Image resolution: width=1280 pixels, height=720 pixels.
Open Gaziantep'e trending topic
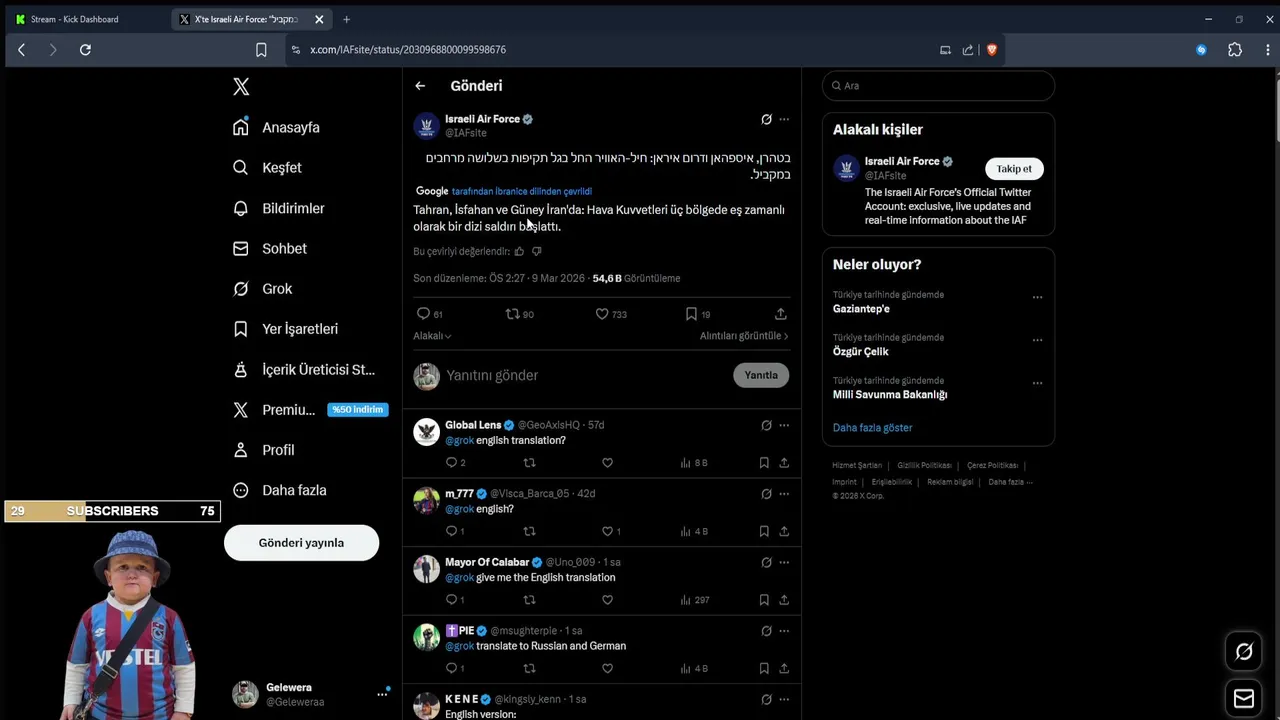point(861,309)
